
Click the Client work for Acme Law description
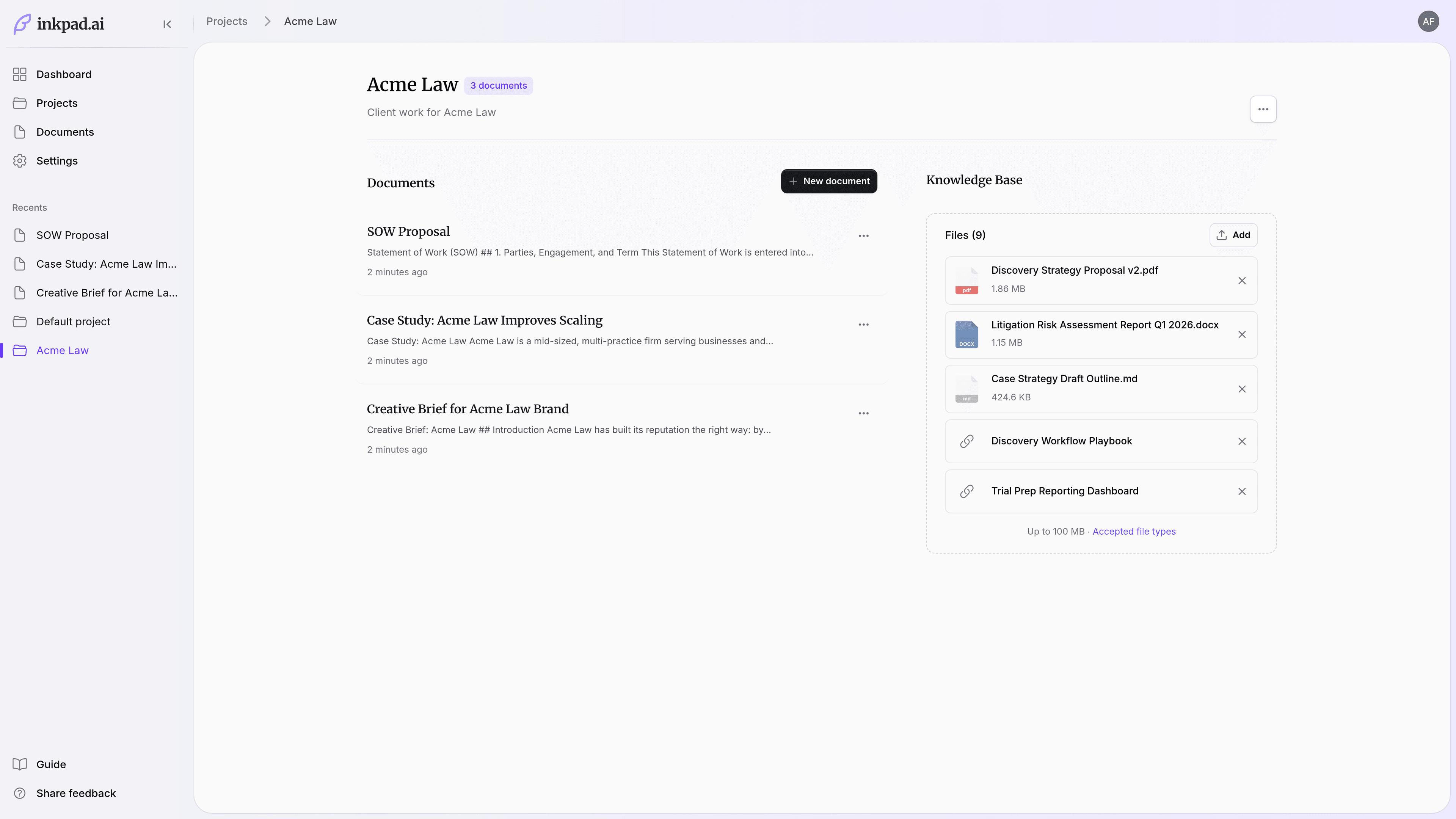[x=431, y=113]
